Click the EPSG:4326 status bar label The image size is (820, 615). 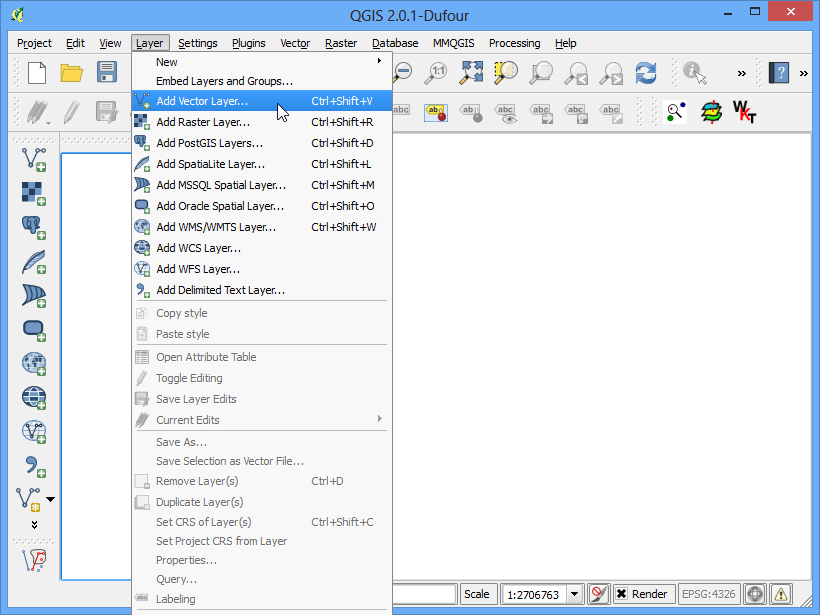pos(709,594)
